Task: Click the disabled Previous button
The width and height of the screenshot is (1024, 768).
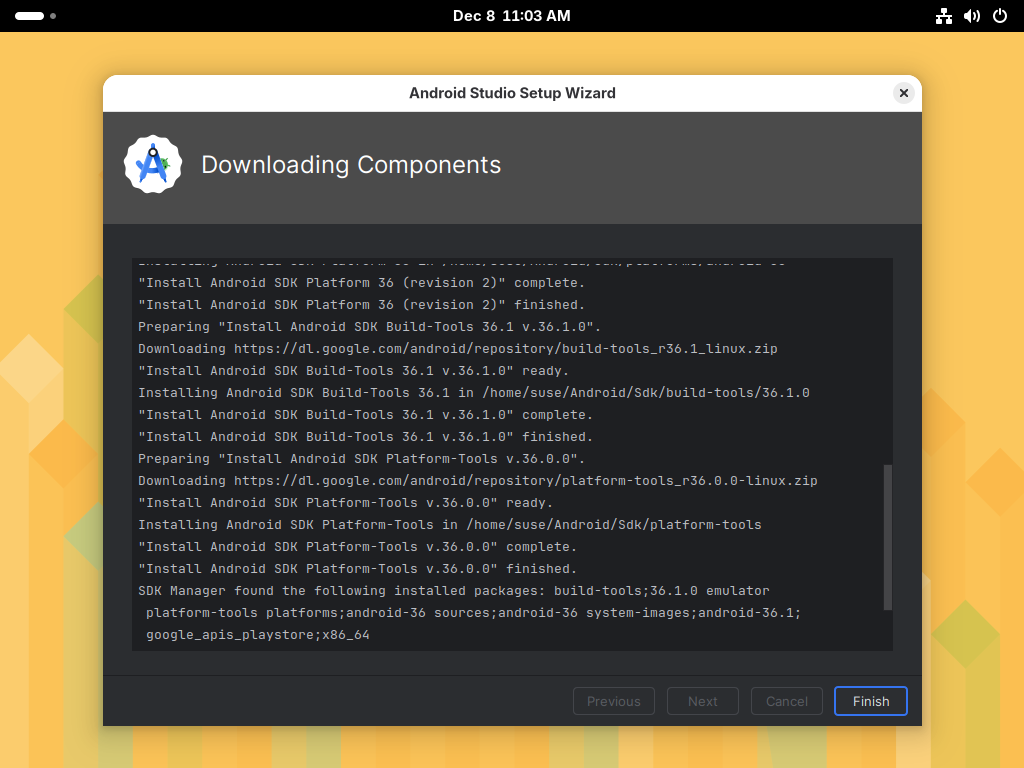Action: [613, 701]
